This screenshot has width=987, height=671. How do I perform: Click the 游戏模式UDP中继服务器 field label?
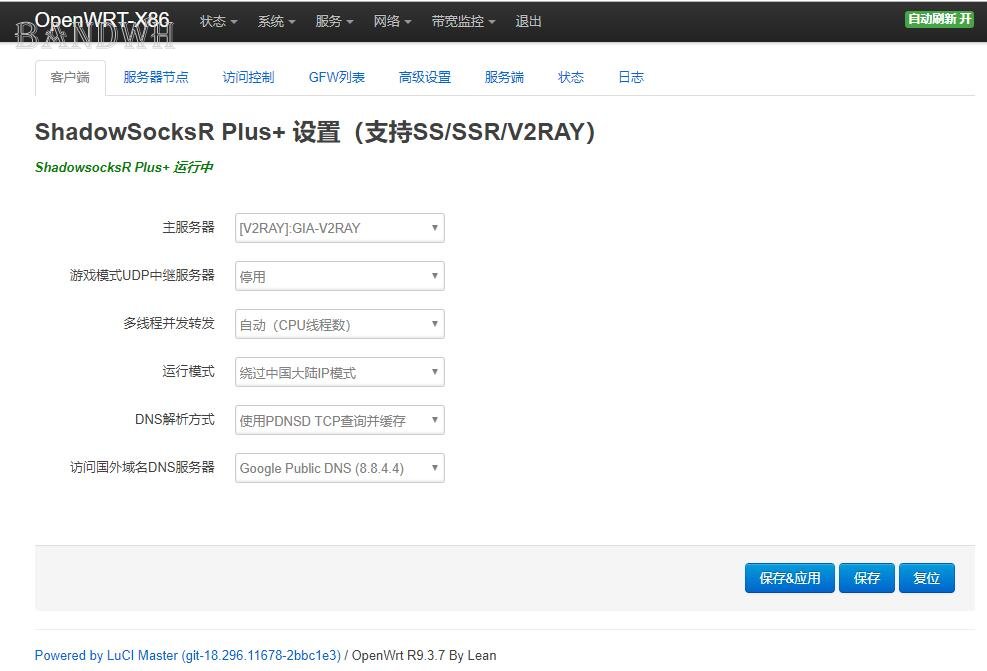[142, 275]
